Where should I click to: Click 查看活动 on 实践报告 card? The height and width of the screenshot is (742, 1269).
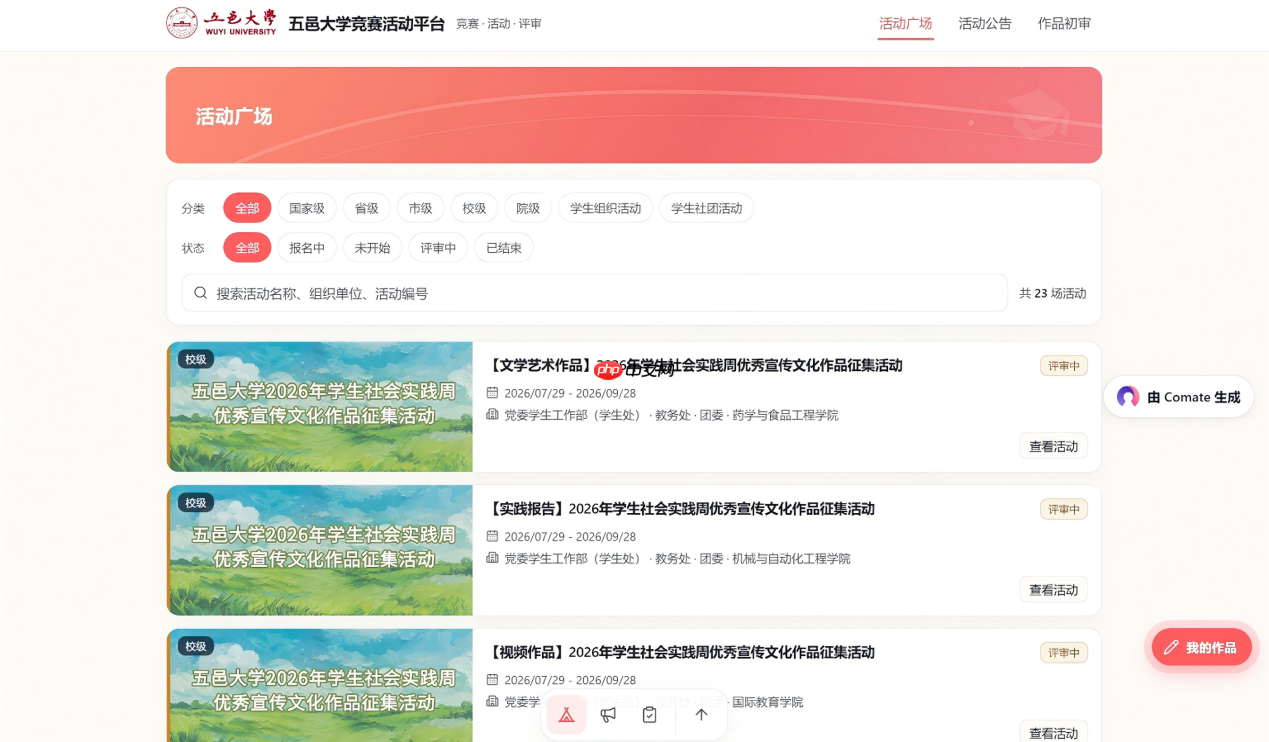tap(1053, 590)
